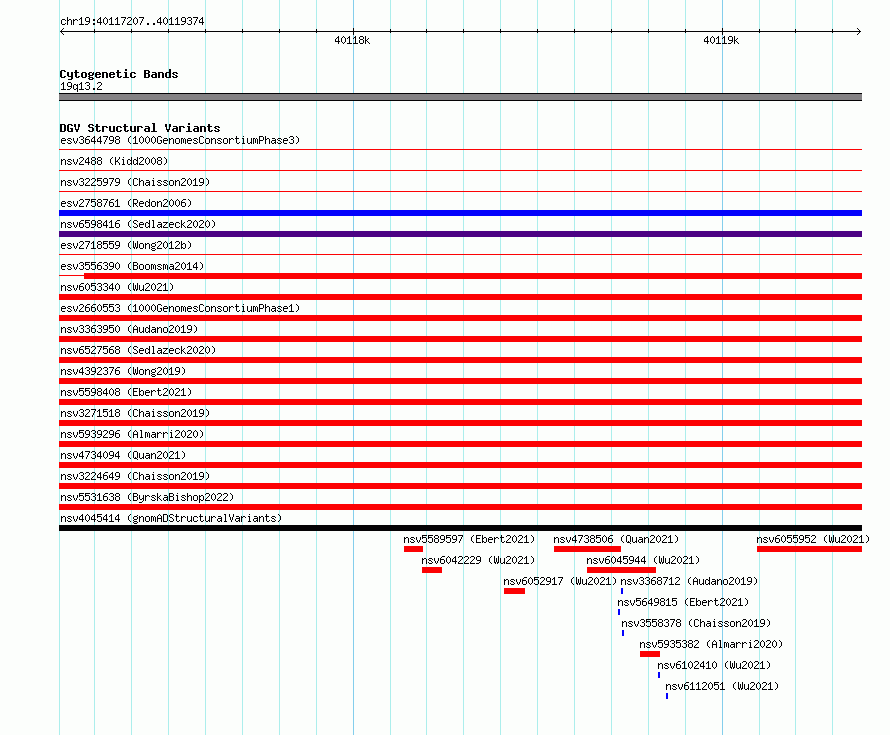Click nsv3271518 (Chaisson2019) variant label
Screen dimensions: 890x735
click(135, 413)
